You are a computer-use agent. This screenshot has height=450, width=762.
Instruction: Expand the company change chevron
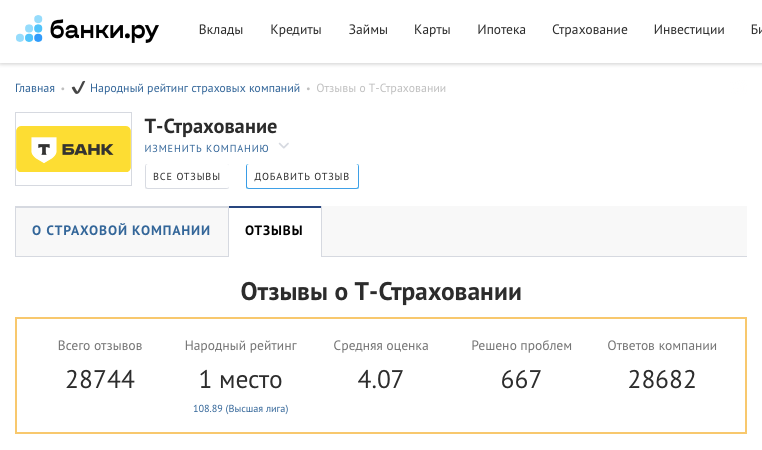(284, 146)
